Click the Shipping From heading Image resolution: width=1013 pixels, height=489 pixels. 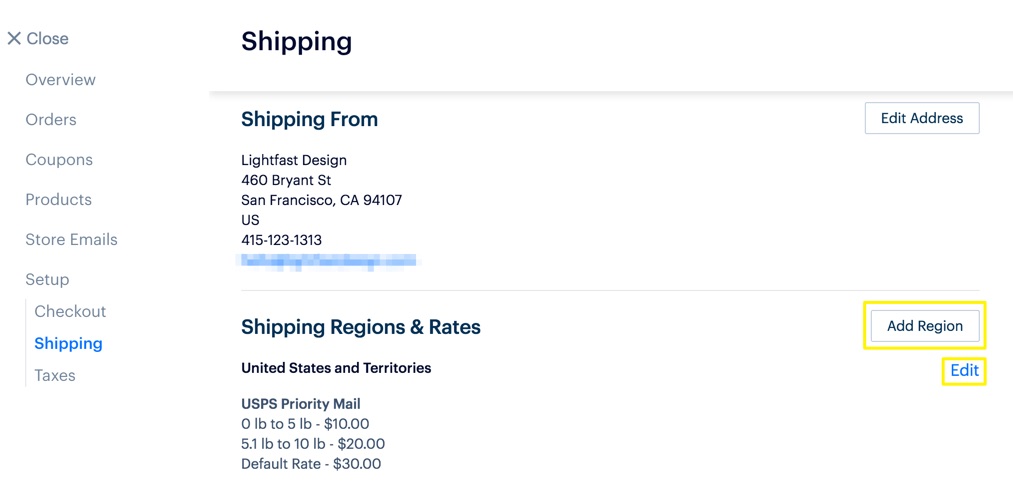click(x=309, y=120)
